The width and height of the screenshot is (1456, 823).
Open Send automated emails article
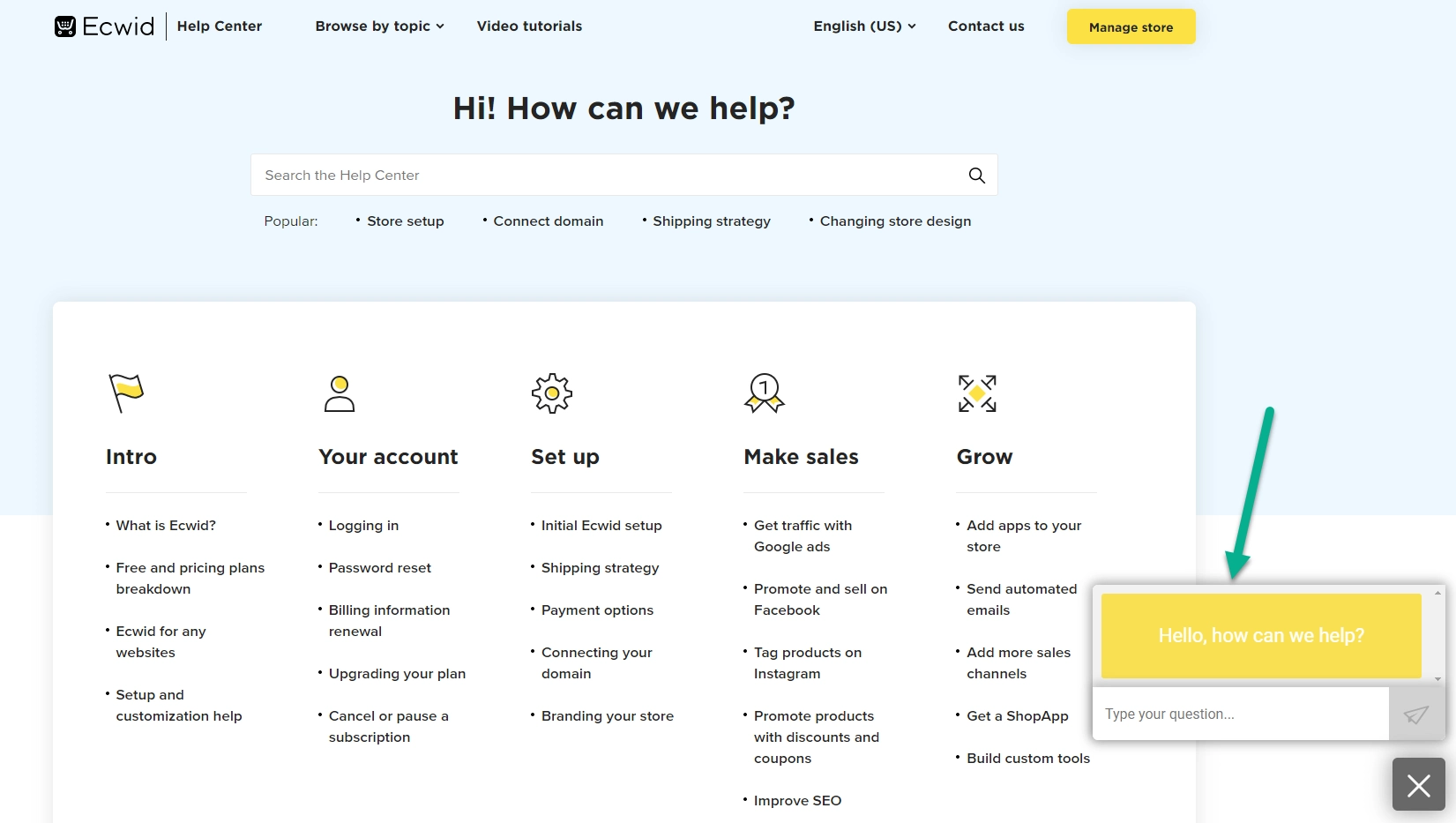tap(1021, 600)
